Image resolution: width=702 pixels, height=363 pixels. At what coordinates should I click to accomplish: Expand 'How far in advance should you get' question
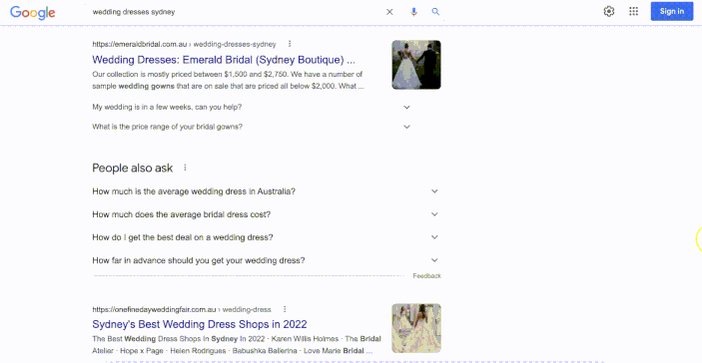[x=265, y=261]
